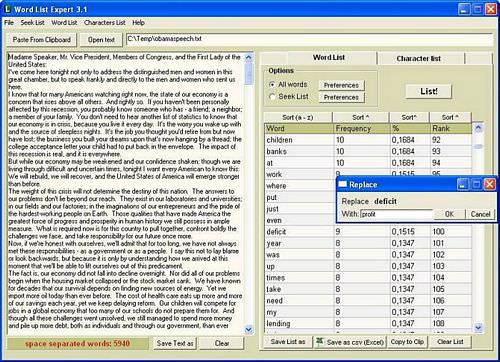
Task: Switch to the Character list tab
Action: (419, 58)
